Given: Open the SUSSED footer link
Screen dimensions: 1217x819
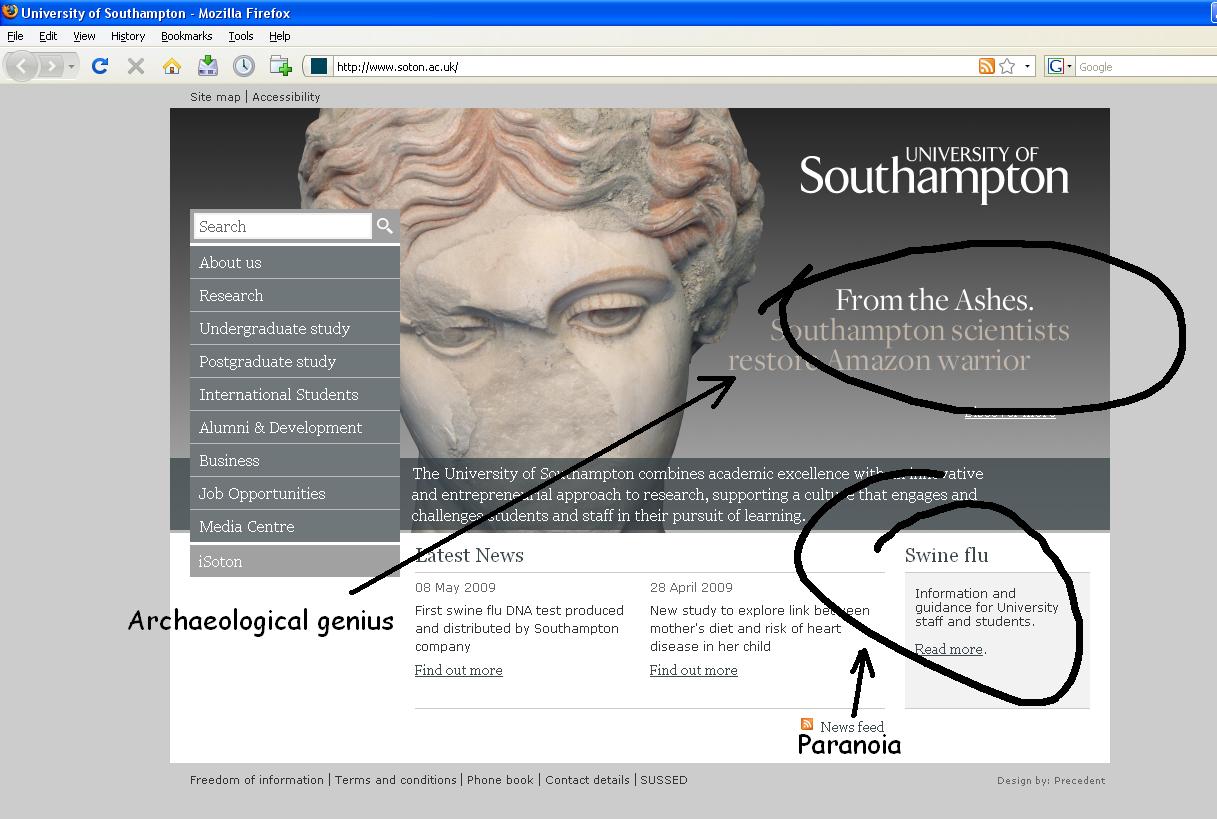Looking at the screenshot, I should tap(664, 780).
